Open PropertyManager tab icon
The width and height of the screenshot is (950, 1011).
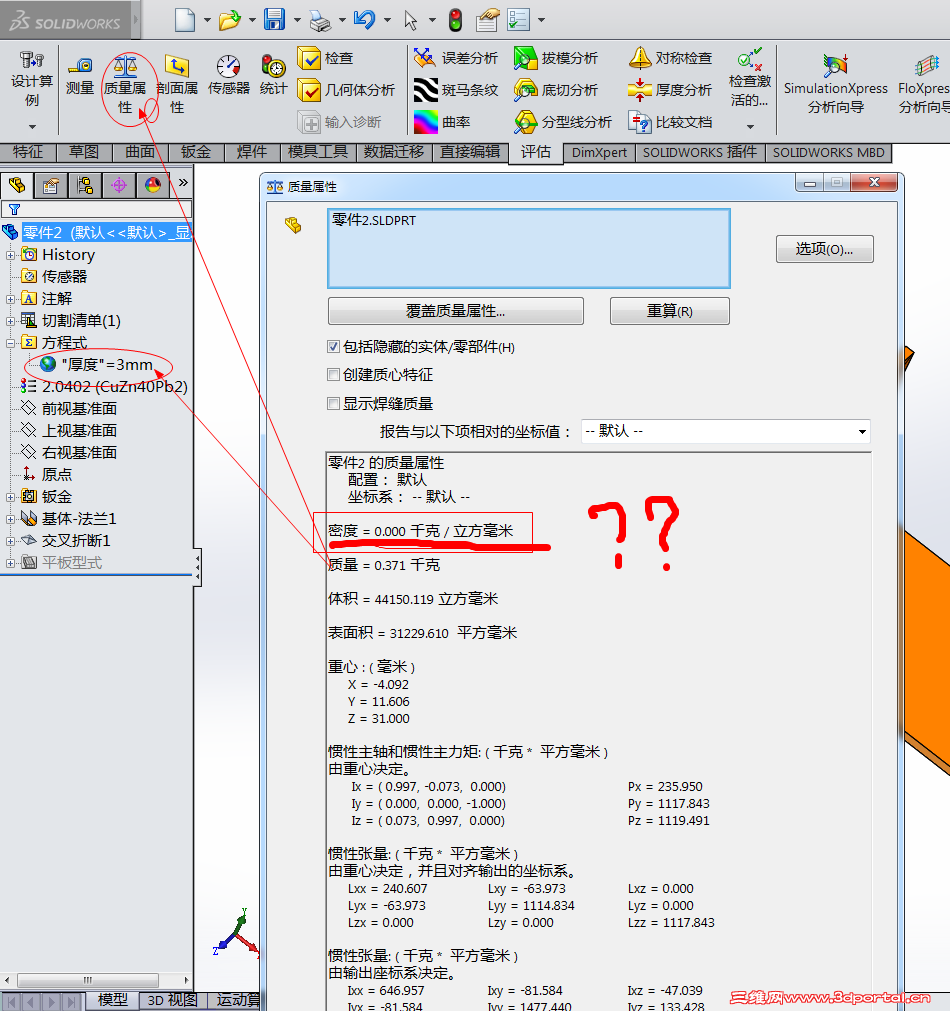pos(51,186)
